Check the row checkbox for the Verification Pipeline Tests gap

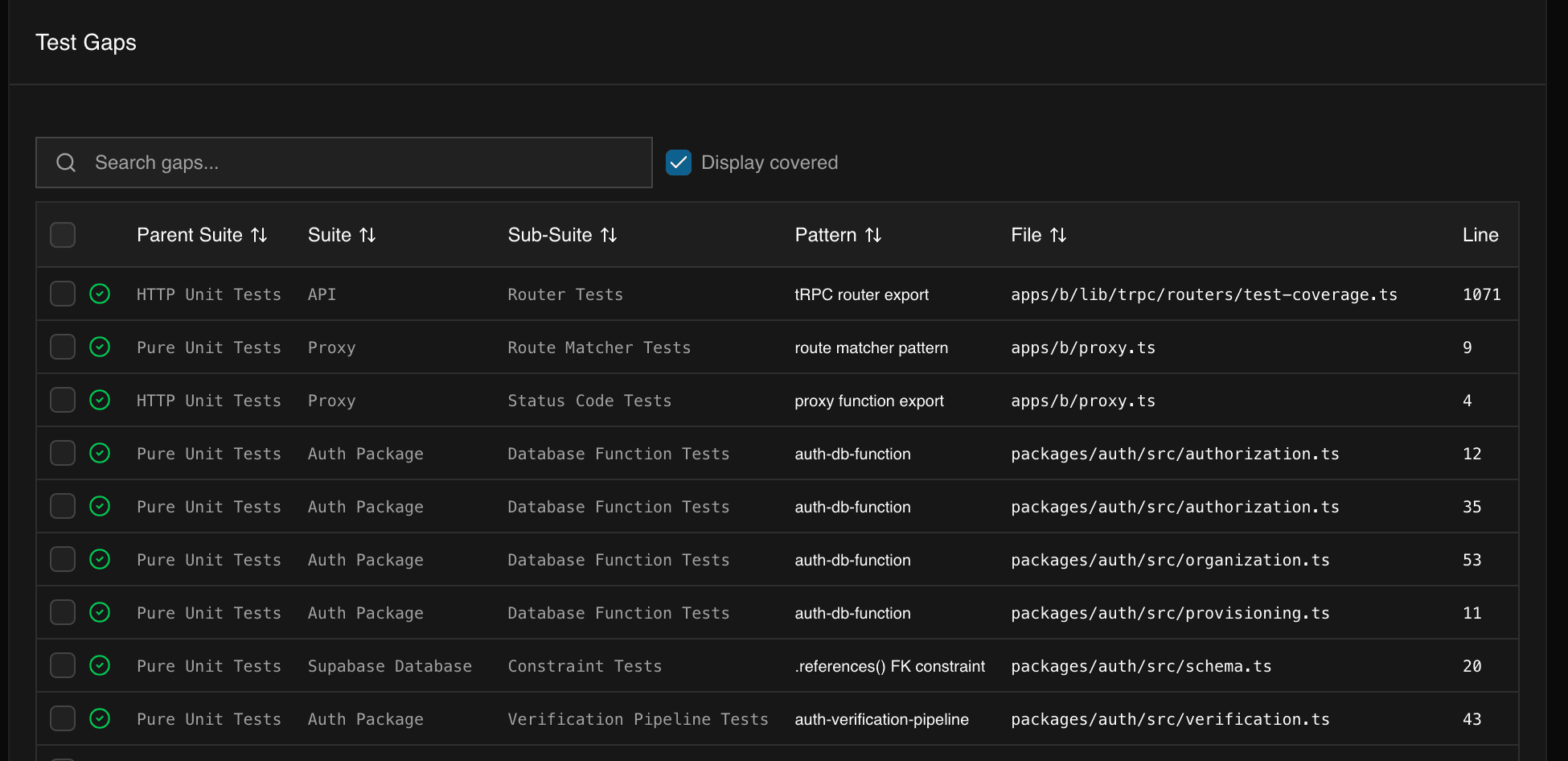62,718
